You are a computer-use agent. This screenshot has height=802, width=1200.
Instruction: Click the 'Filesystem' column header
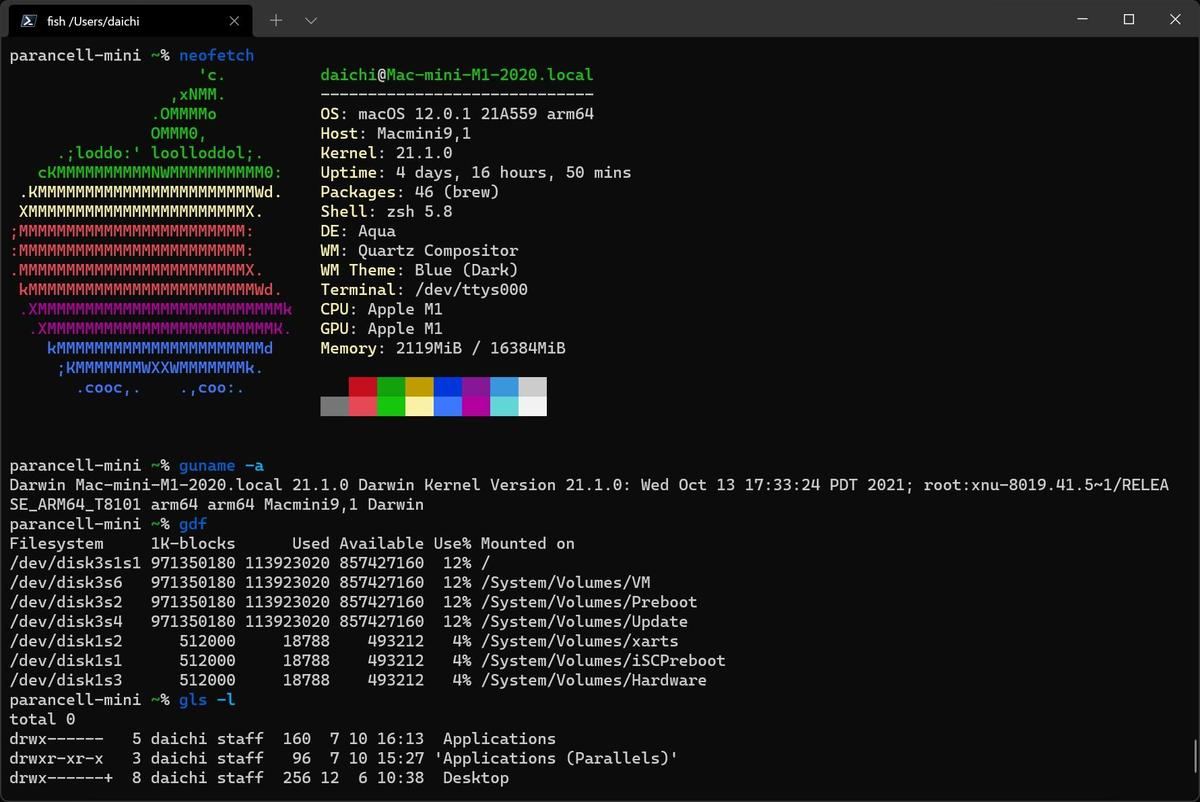[x=56, y=543]
